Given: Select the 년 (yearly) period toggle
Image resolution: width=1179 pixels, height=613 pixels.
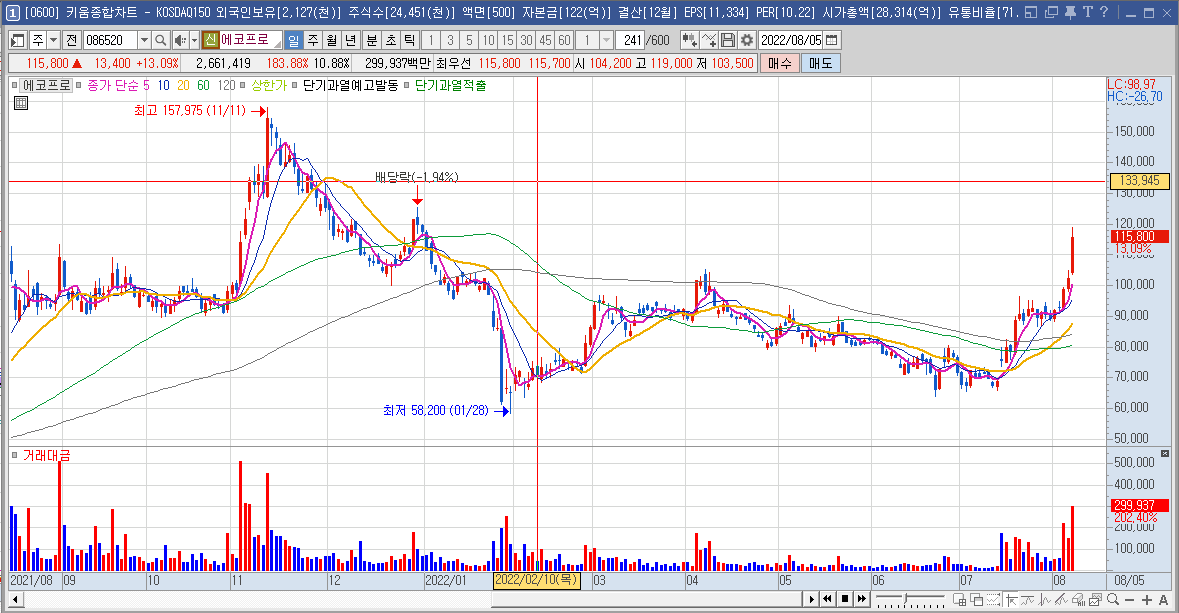Looking at the screenshot, I should pos(350,41).
